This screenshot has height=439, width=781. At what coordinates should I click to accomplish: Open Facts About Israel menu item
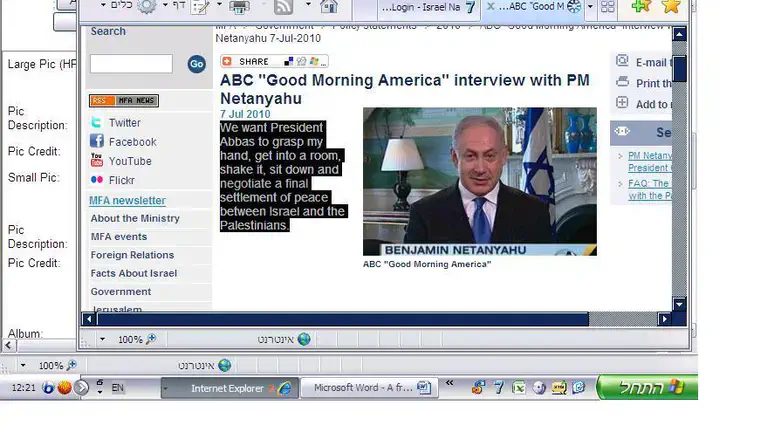(134, 273)
